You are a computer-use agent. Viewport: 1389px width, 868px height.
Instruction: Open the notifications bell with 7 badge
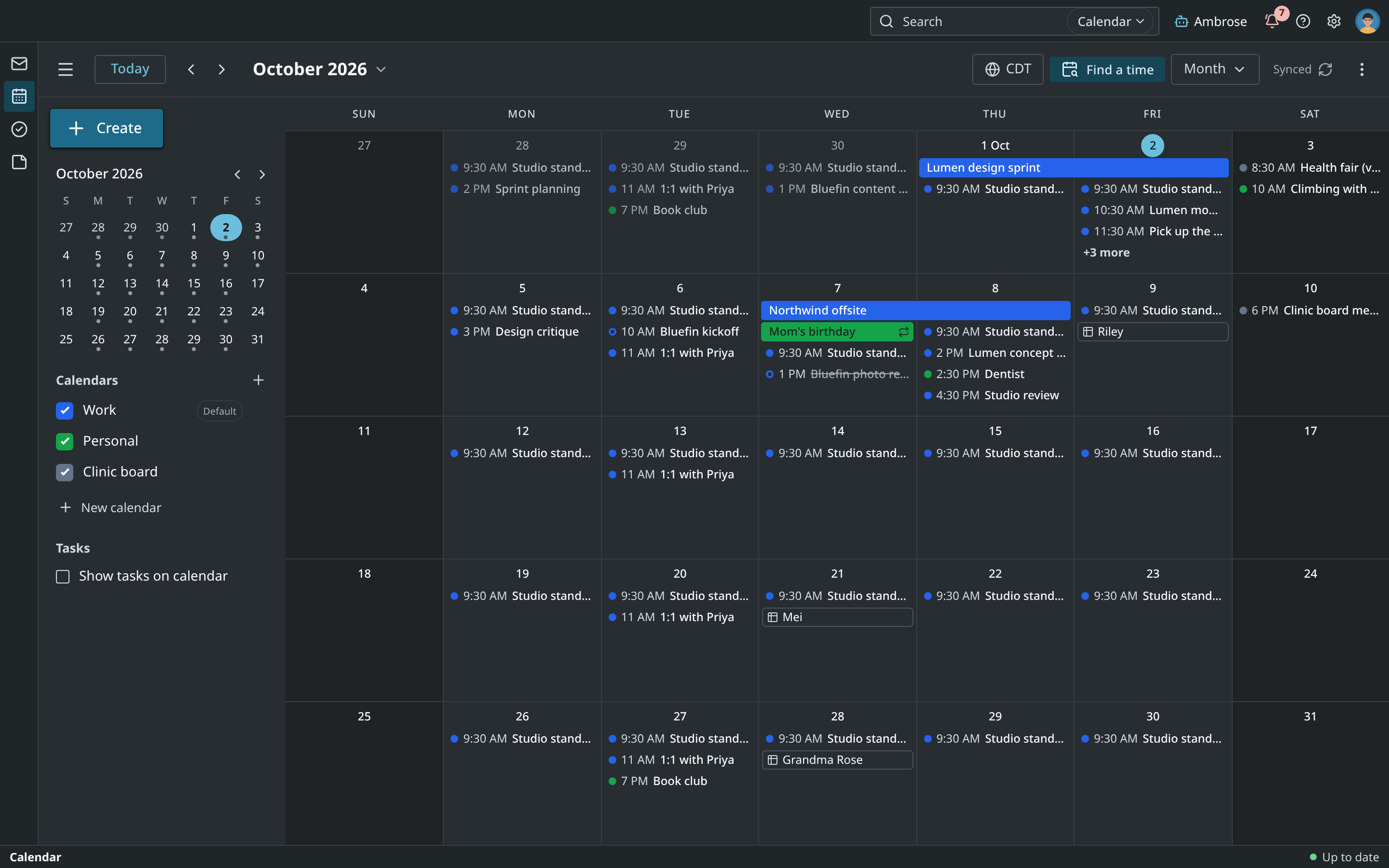1272,21
